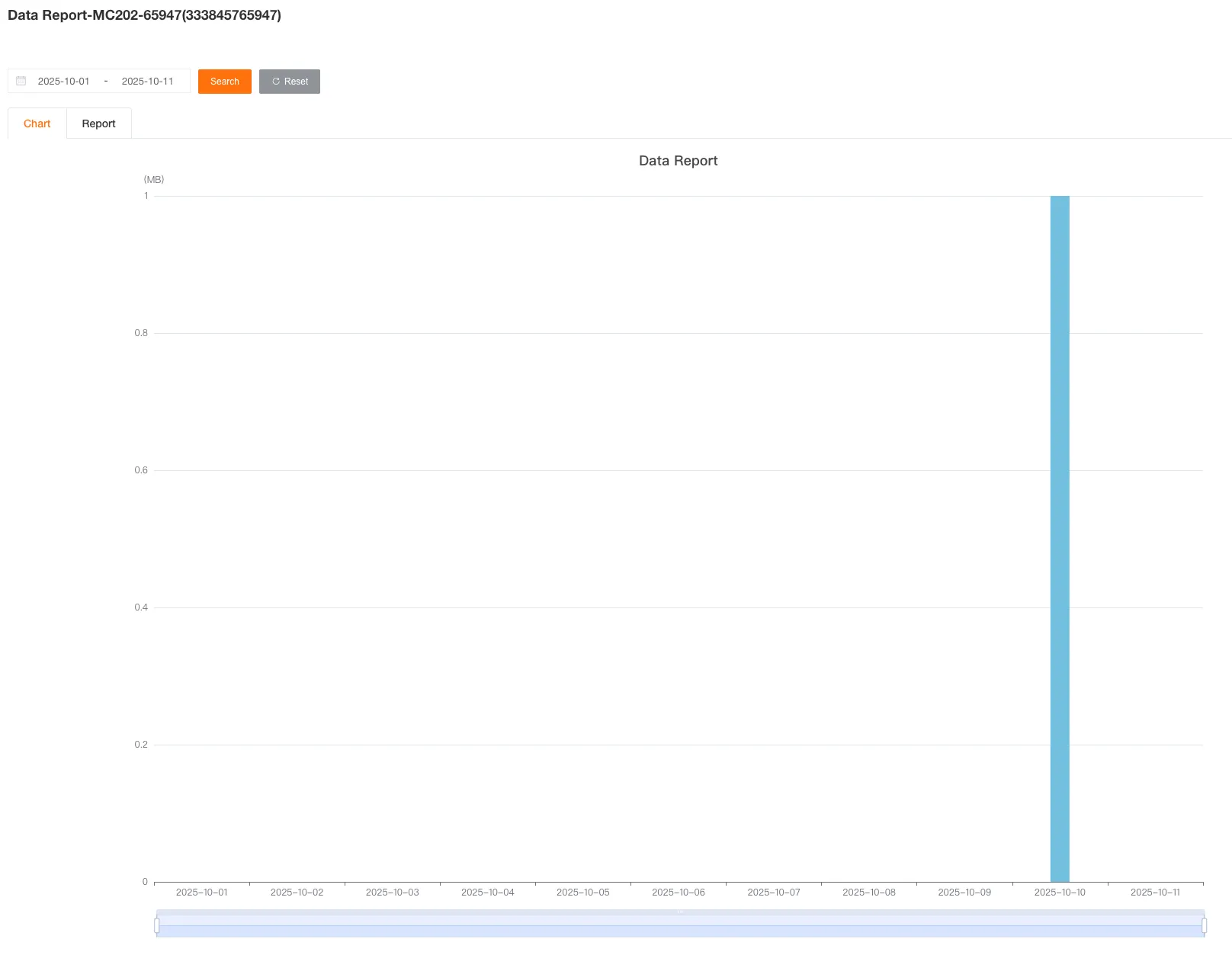Click the x-axis label 2025-10-05

(582, 891)
